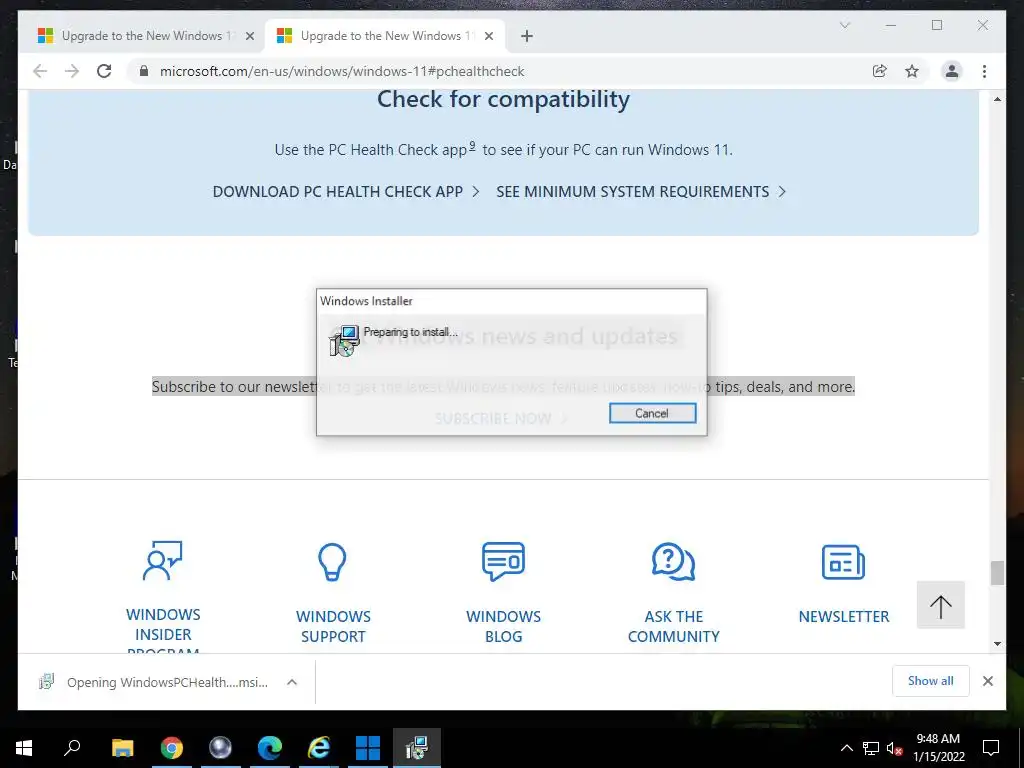
Task: Close the first browser tab
Action: point(249,37)
